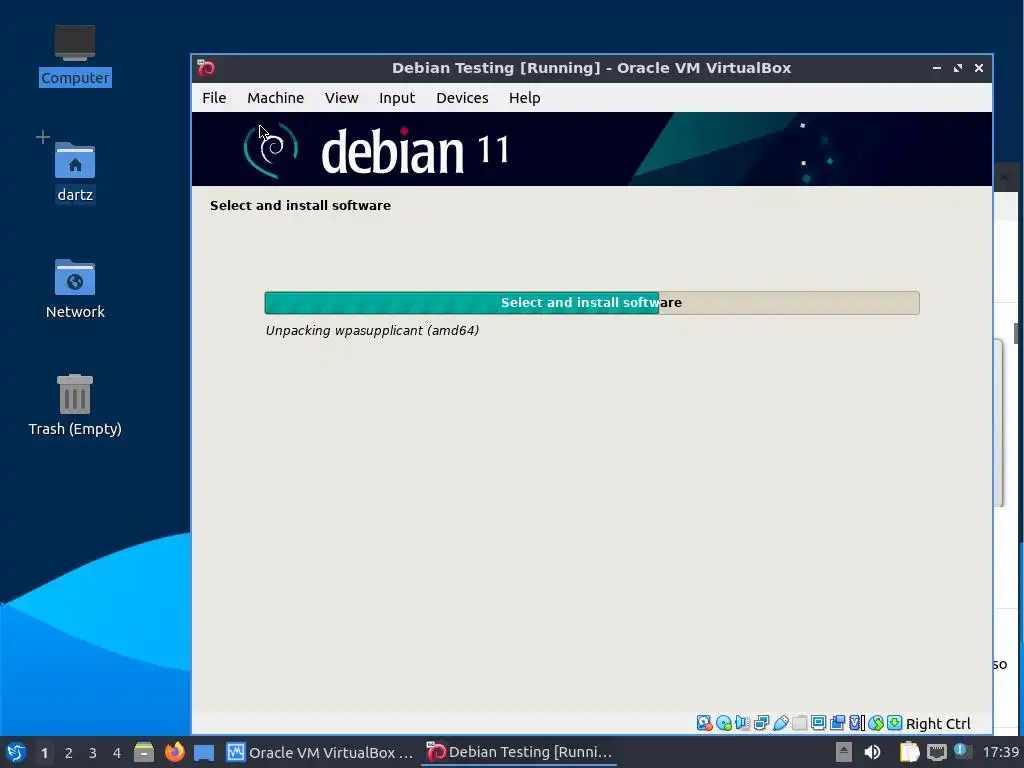Image resolution: width=1024 pixels, height=768 pixels.
Task: Click the CPU virtualization status icon
Action: coord(857,723)
